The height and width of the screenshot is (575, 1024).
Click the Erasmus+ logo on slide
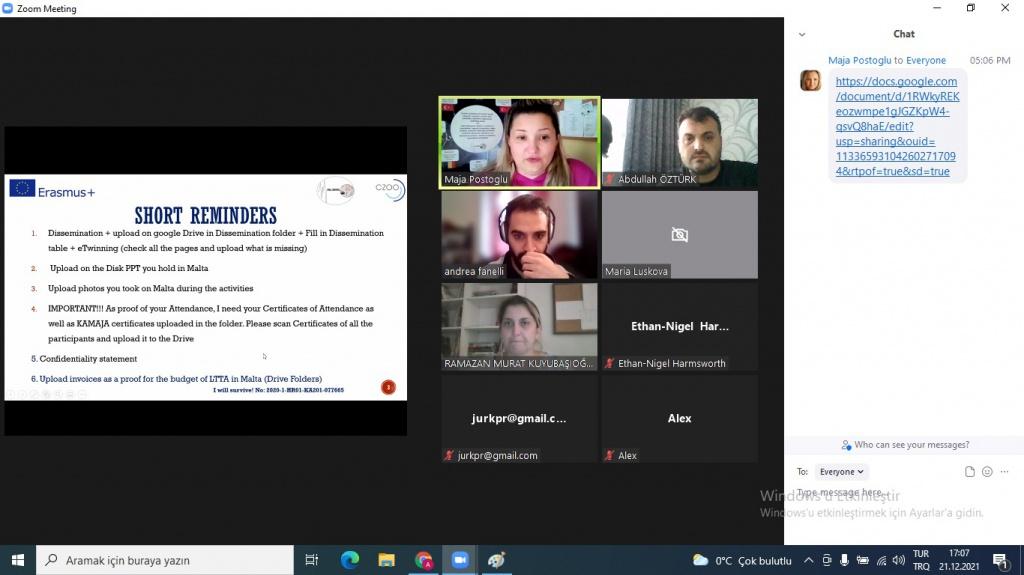tap(52, 189)
